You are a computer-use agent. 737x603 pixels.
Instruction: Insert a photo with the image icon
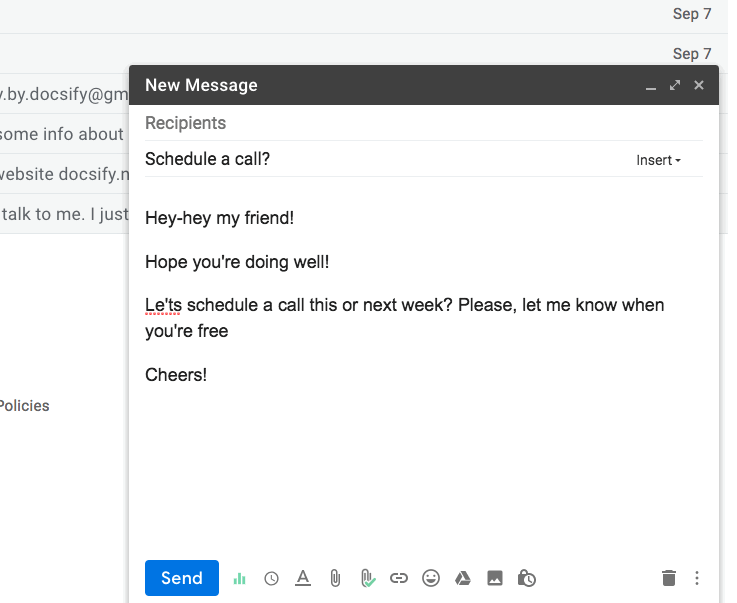tap(495, 578)
